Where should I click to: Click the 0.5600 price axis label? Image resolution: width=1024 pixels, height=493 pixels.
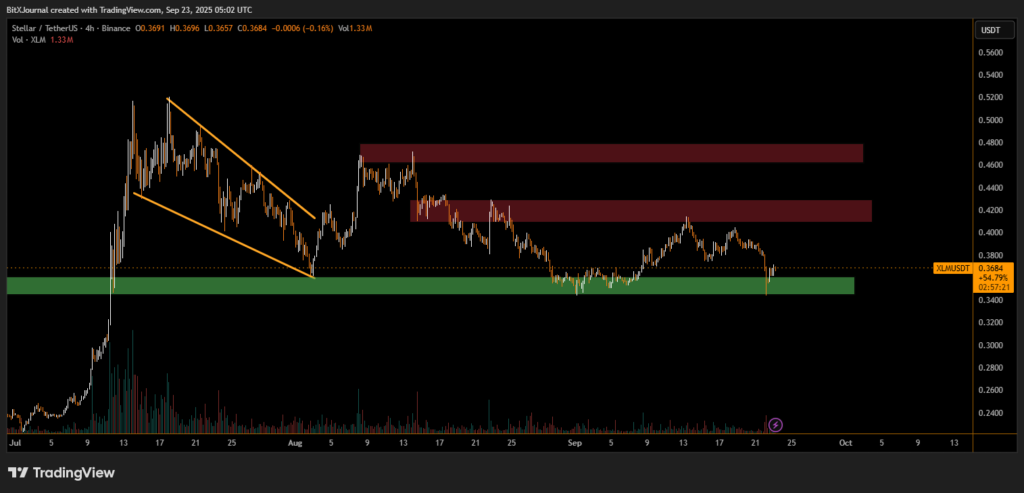tap(993, 52)
